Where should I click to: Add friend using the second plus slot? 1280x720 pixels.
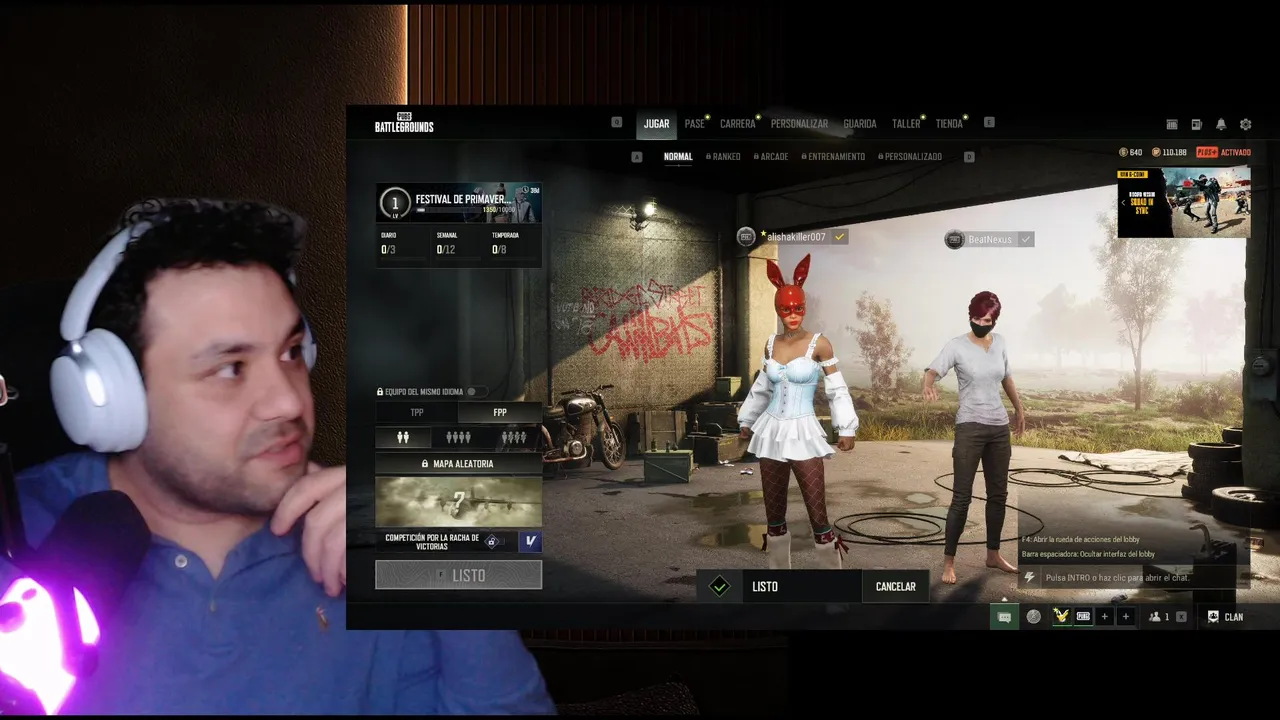1126,616
